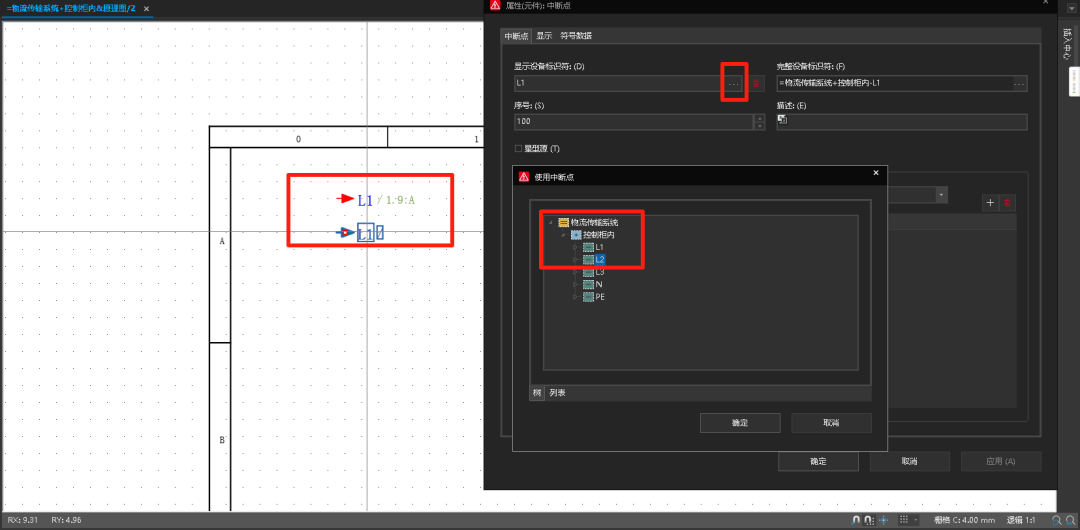Click RX: 9.31 coordinate readout
Screen dimensions: 1080x530
pyautogui.click(x=23, y=520)
